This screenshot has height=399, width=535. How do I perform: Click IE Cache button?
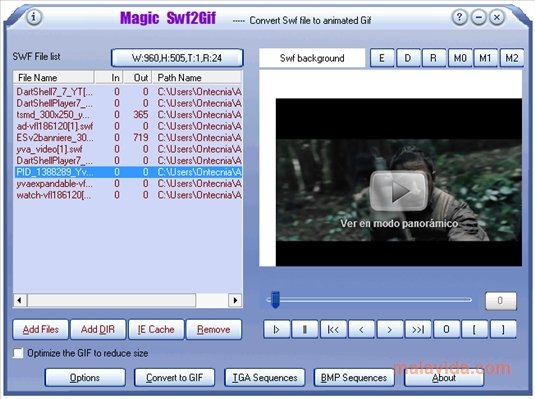pos(156,329)
